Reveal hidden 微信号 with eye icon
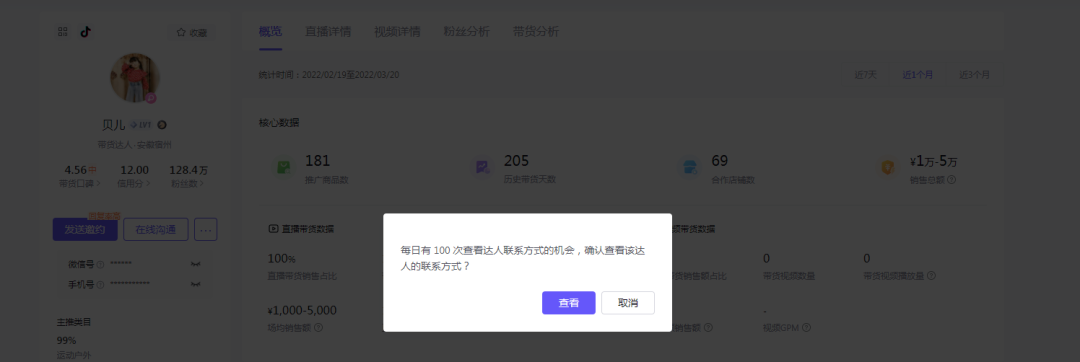Image resolution: width=1080 pixels, height=362 pixels. [196, 264]
